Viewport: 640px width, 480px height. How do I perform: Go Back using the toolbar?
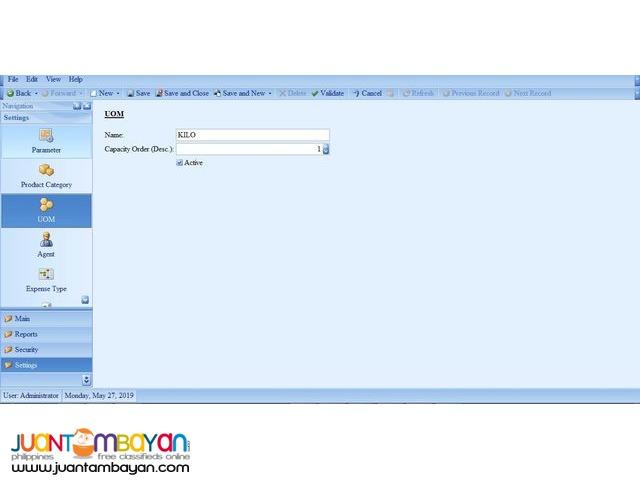19,93
